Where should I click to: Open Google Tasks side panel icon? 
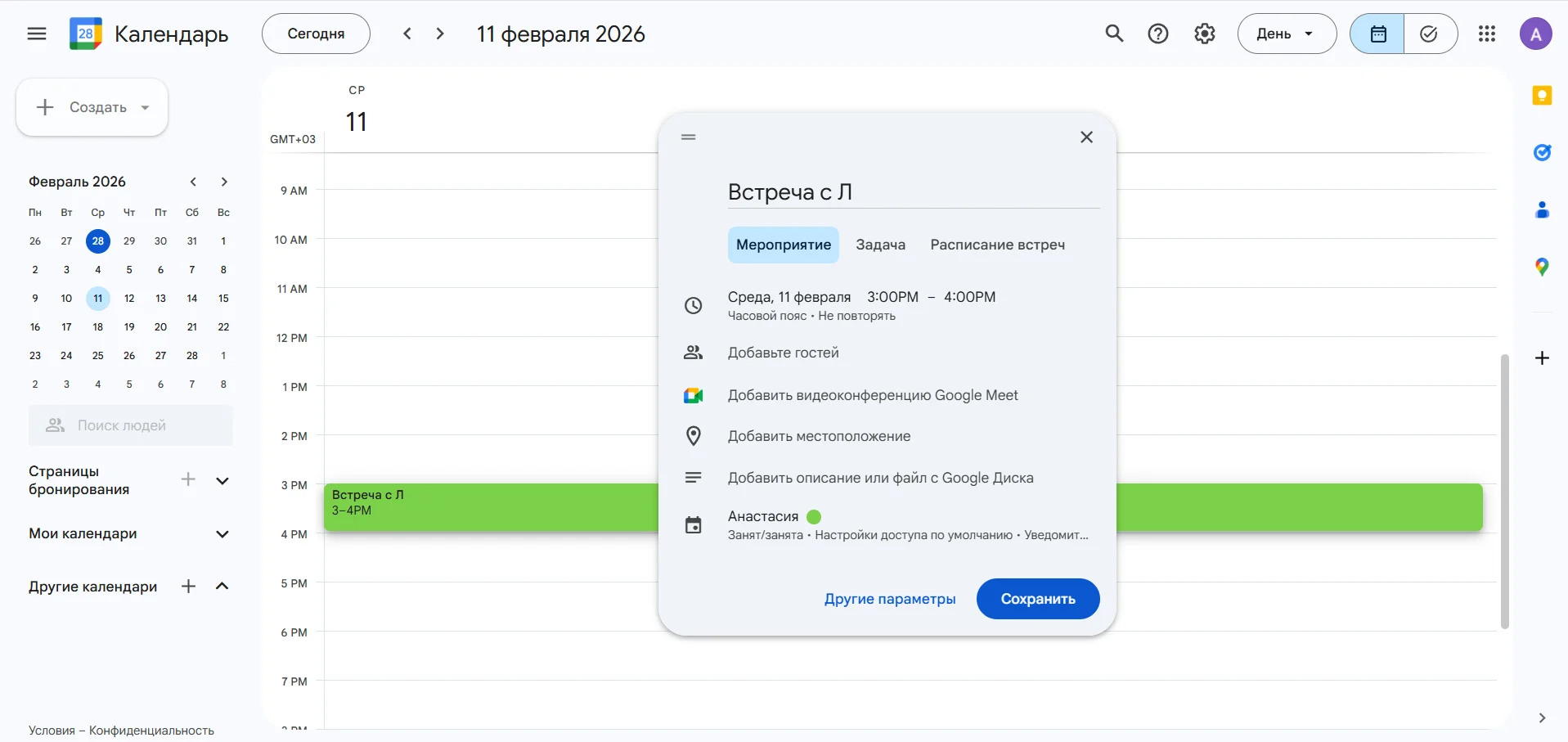pos(1542,153)
